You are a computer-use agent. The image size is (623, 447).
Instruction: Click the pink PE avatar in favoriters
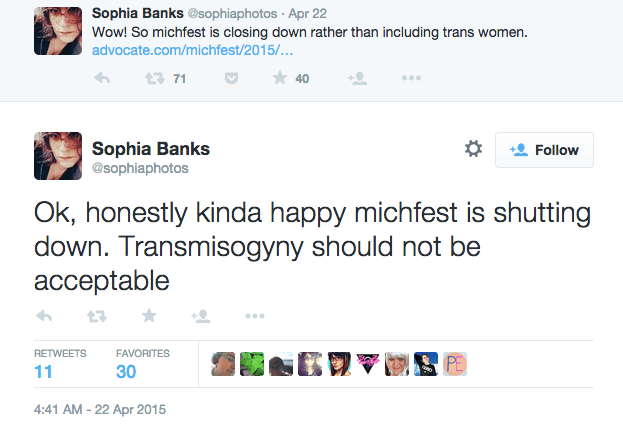click(x=455, y=365)
